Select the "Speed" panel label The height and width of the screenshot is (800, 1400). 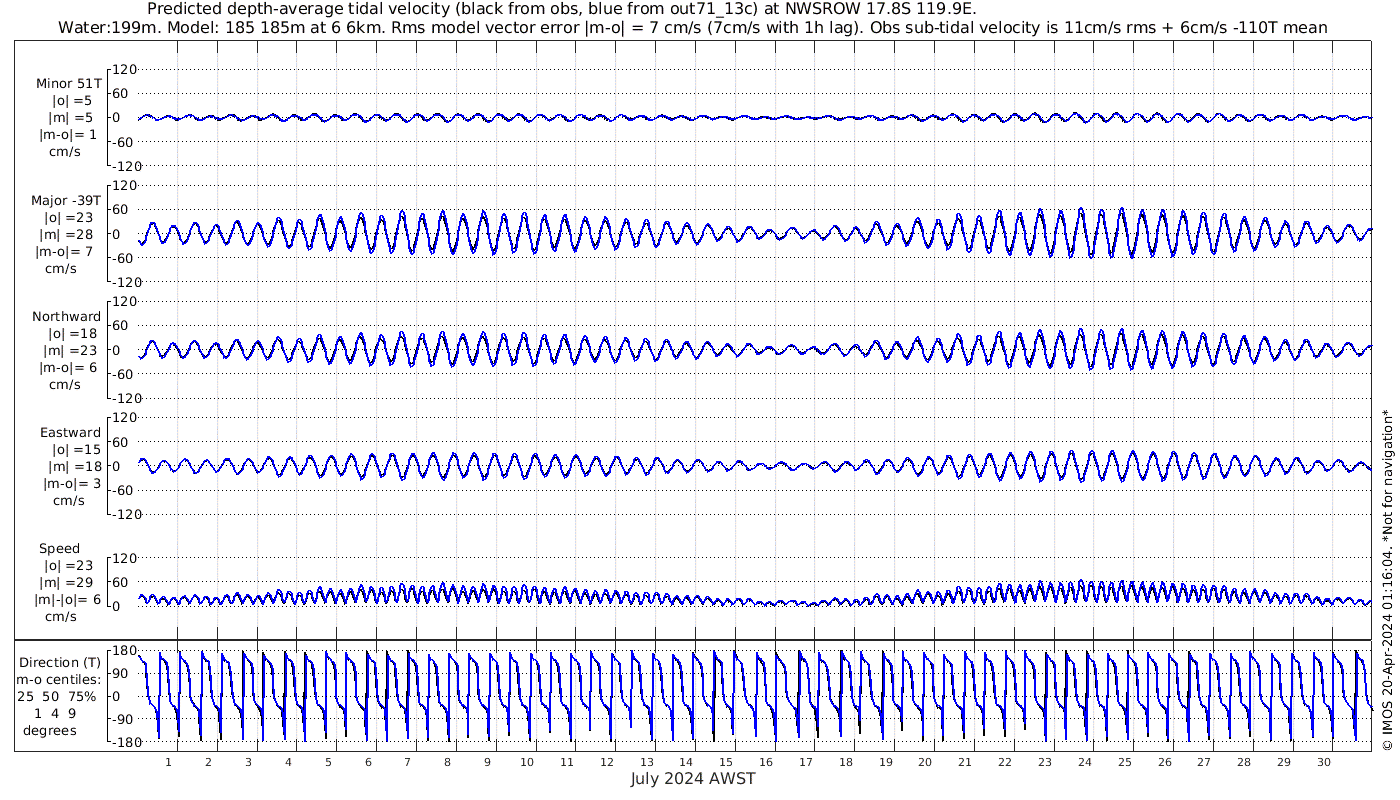[60, 549]
